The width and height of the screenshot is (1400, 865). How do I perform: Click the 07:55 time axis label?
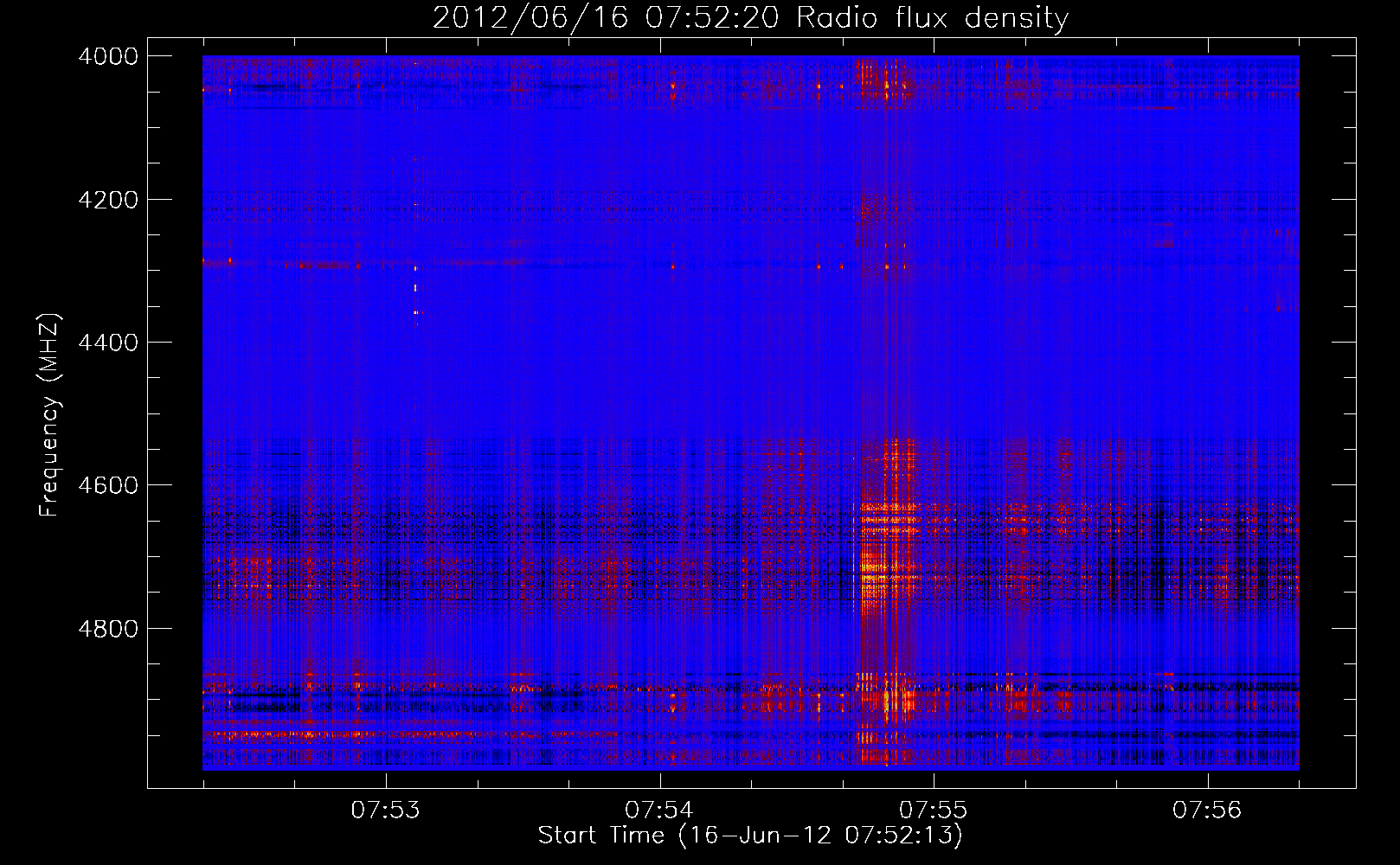point(933,810)
